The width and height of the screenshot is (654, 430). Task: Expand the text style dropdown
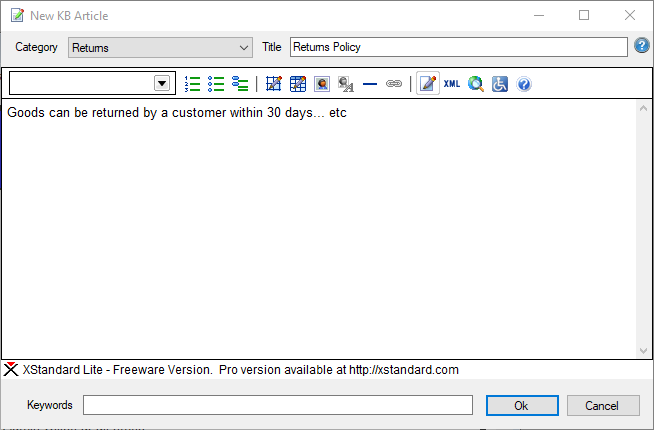[x=161, y=84]
